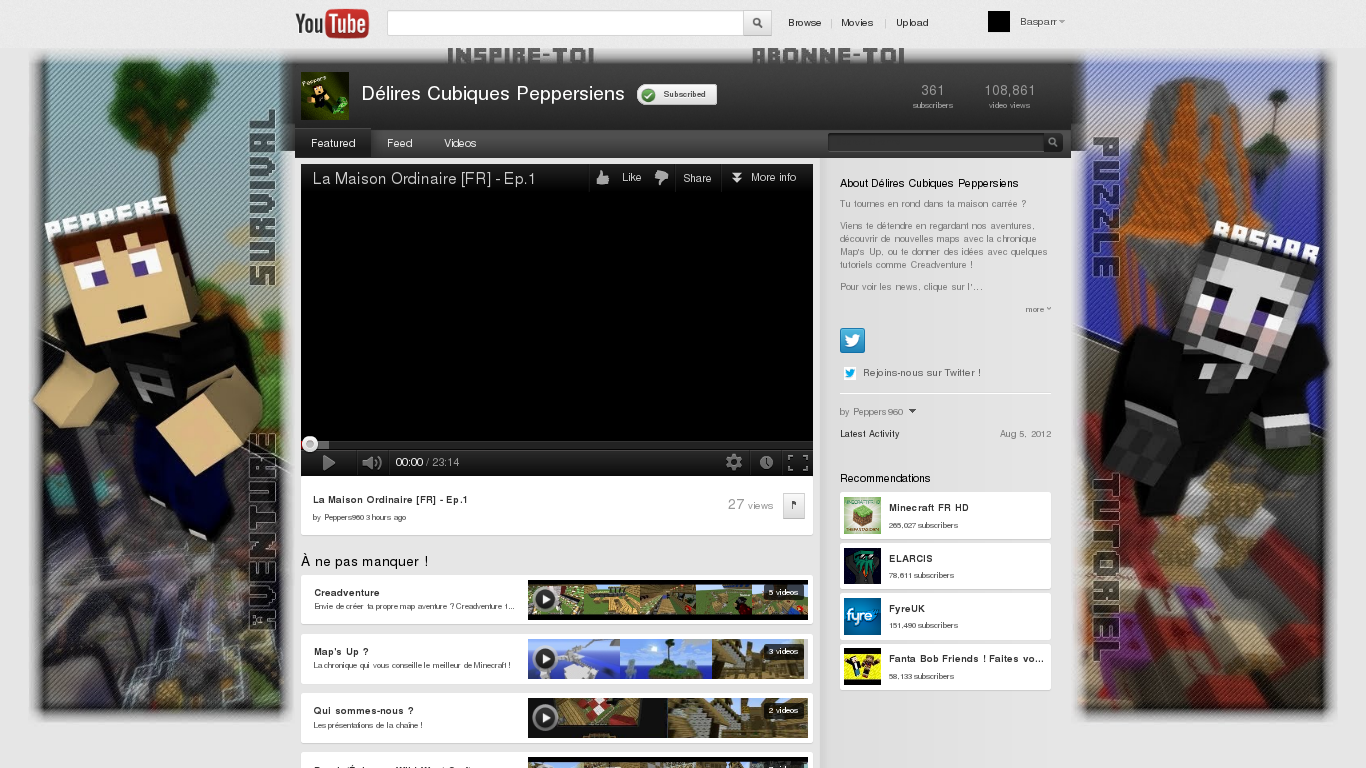1366x768 pixels.
Task: Click ELARCIS channel icon
Action: (862, 566)
